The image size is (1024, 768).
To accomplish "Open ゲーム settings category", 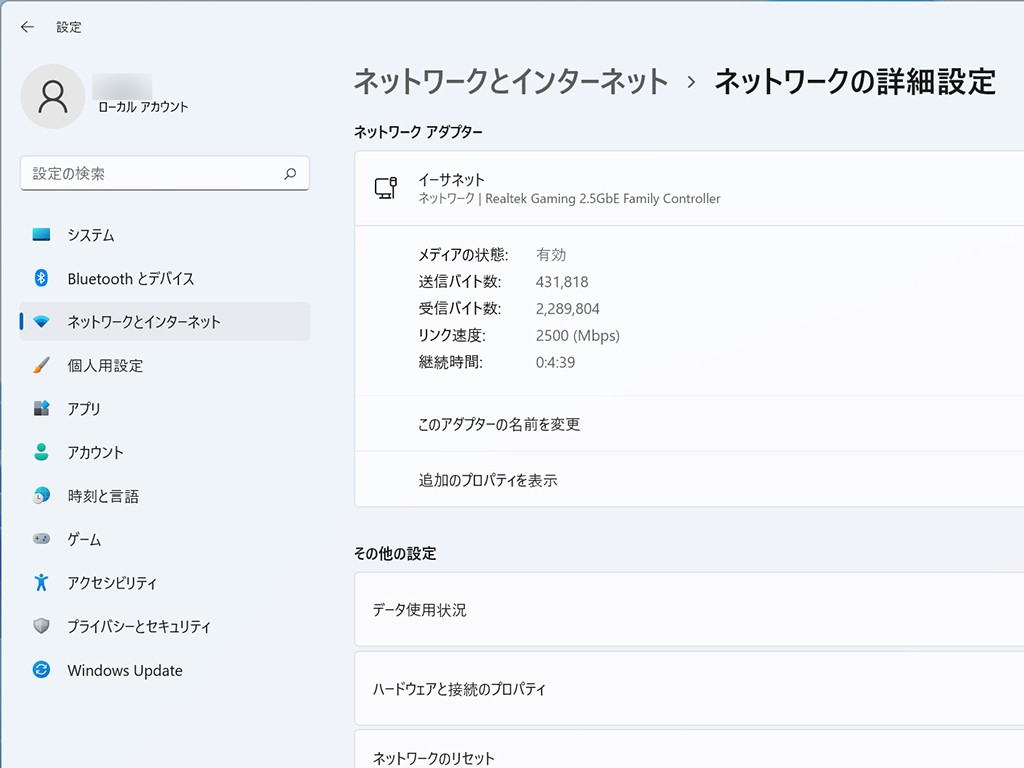I will pyautogui.click(x=84, y=540).
